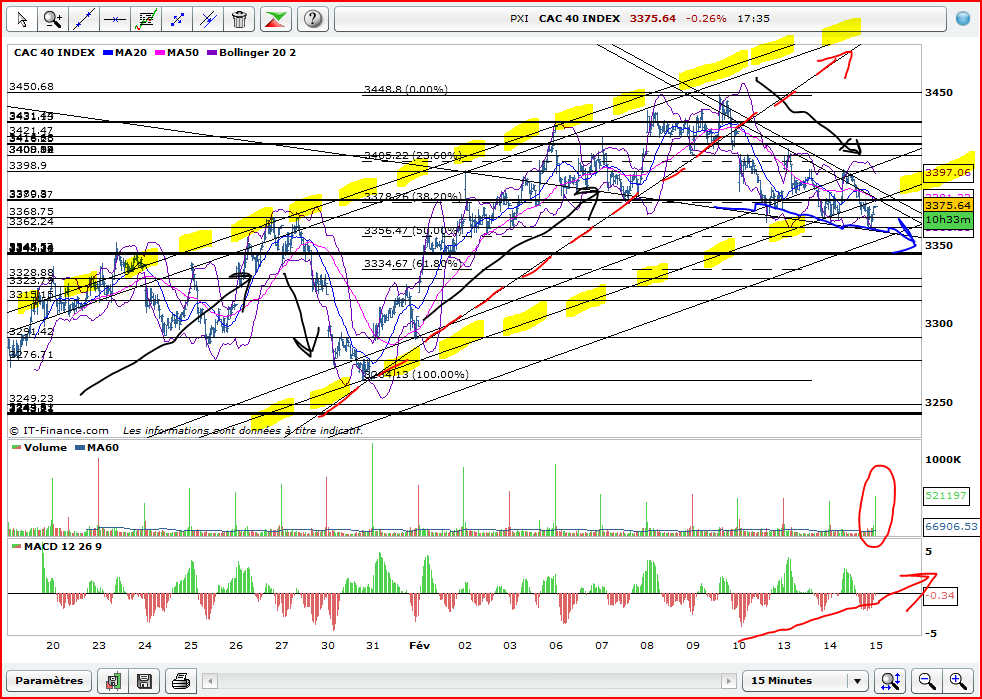
Task: Activate the magnifier zoom tool
Action: point(53,18)
